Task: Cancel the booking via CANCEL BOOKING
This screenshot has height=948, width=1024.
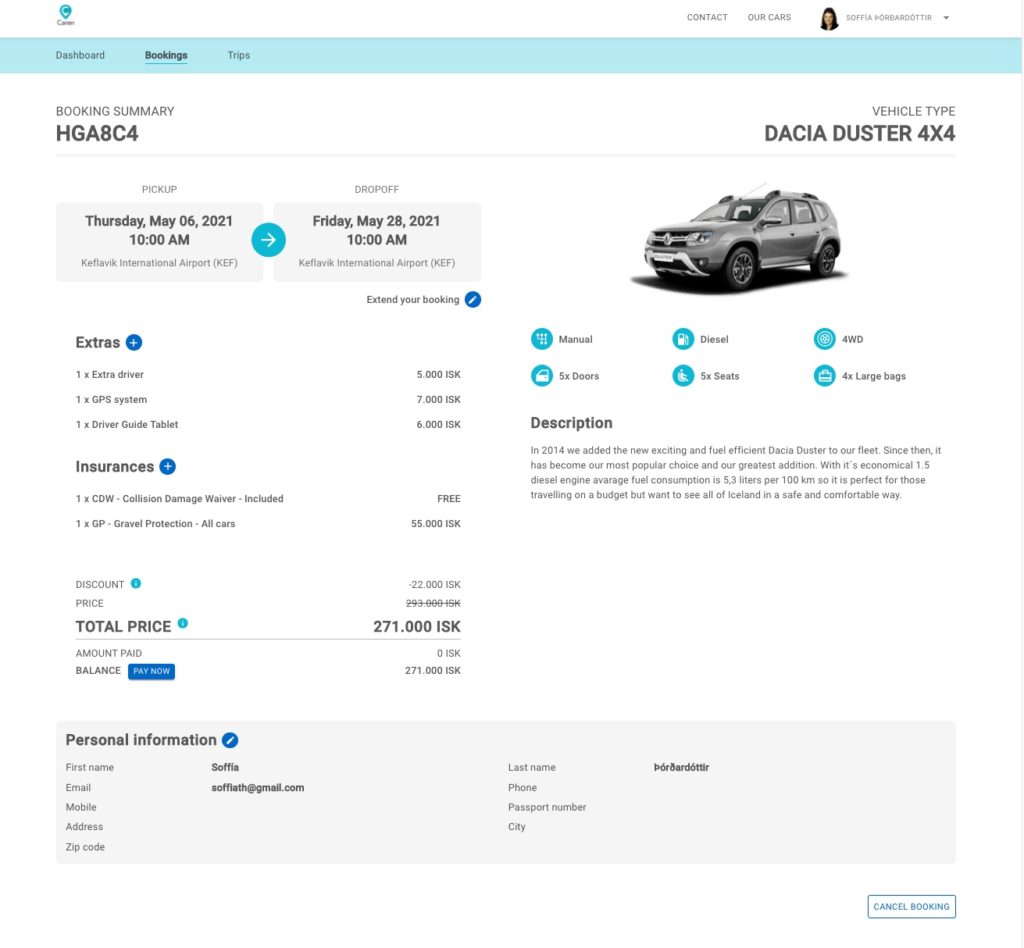Action: [910, 906]
